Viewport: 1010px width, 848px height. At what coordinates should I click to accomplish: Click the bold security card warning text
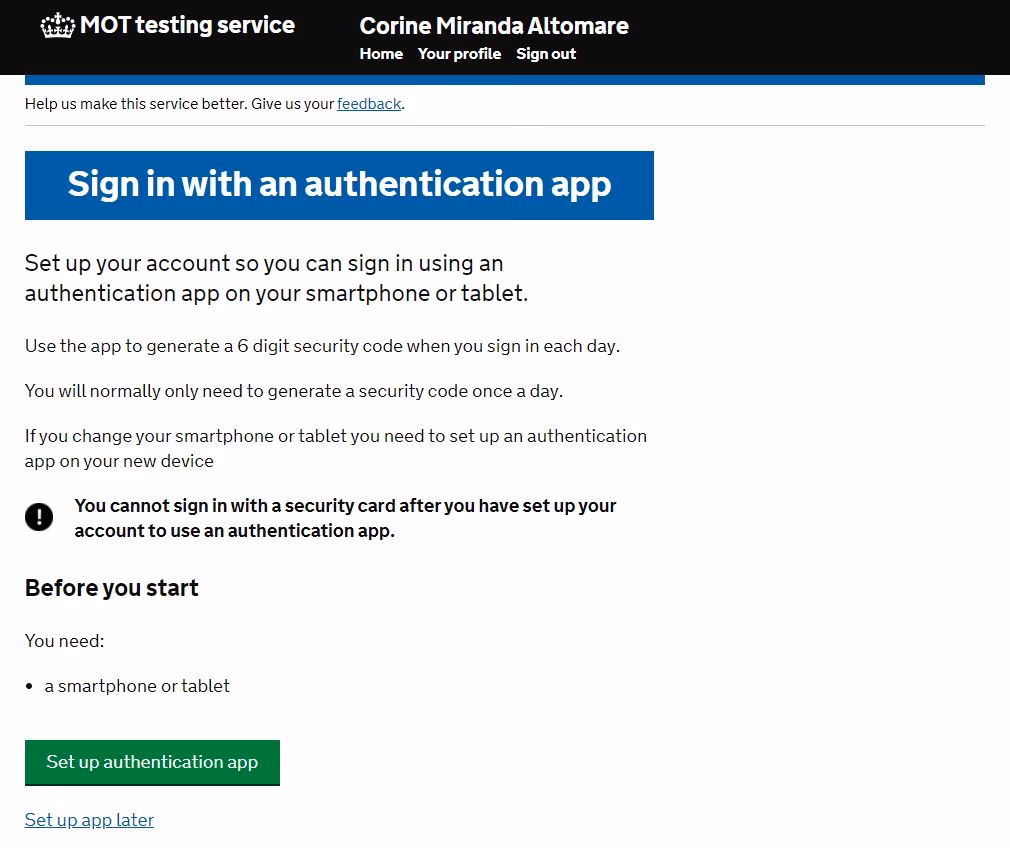click(x=345, y=518)
